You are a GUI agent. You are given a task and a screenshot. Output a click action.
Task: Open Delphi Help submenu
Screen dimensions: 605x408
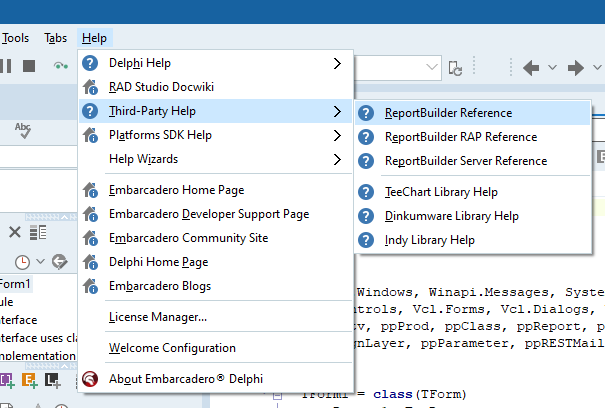(x=216, y=63)
